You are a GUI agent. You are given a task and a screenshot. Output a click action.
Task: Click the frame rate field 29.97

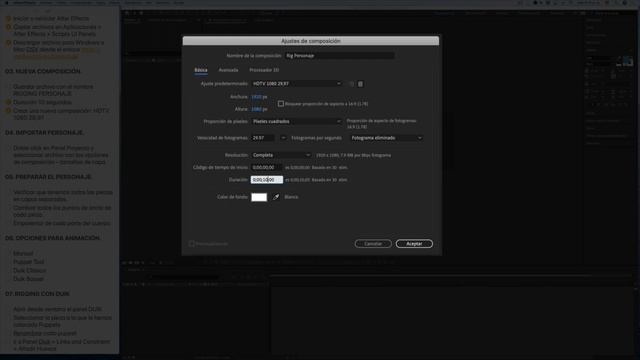[x=264, y=138]
